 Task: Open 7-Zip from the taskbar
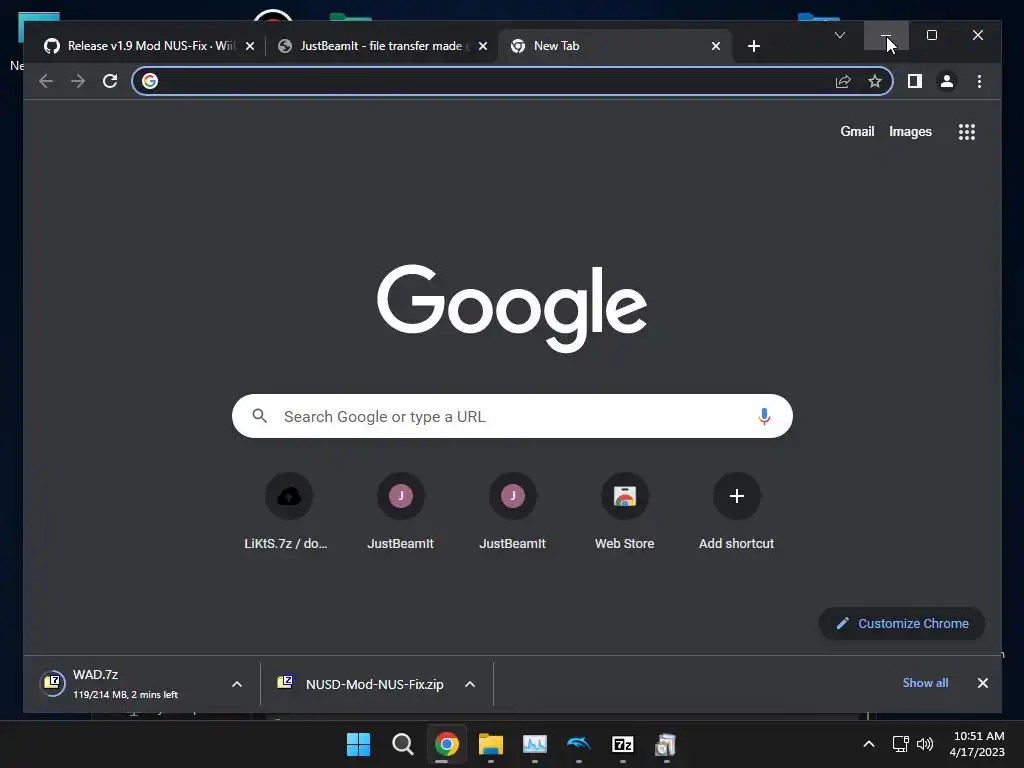pos(622,744)
